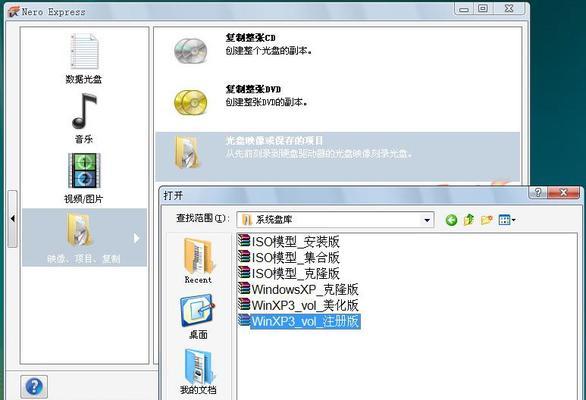The height and width of the screenshot is (400, 586).
Task: Select file WindowsXP_克隆版
Action: tap(298, 289)
